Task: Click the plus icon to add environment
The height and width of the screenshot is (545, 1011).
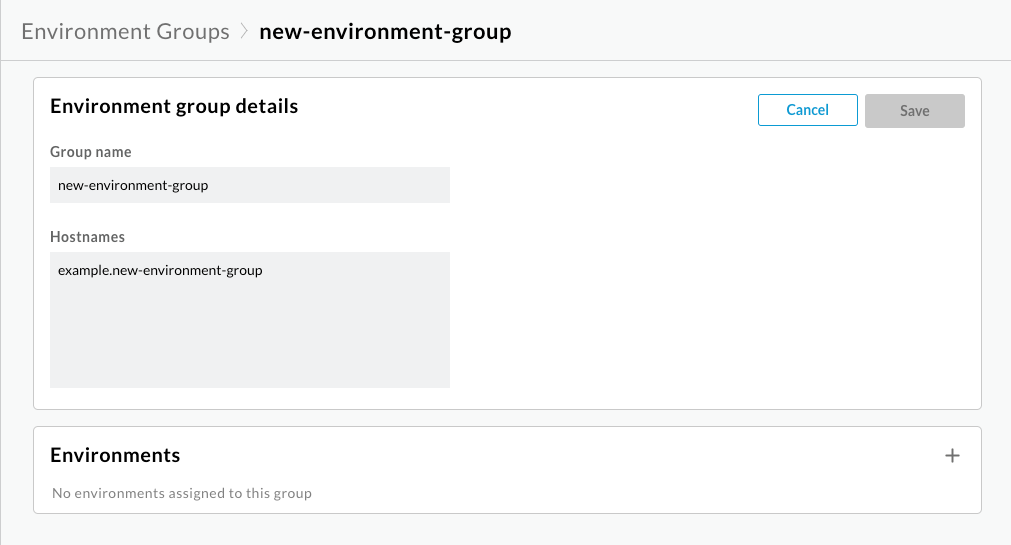Action: point(952,456)
